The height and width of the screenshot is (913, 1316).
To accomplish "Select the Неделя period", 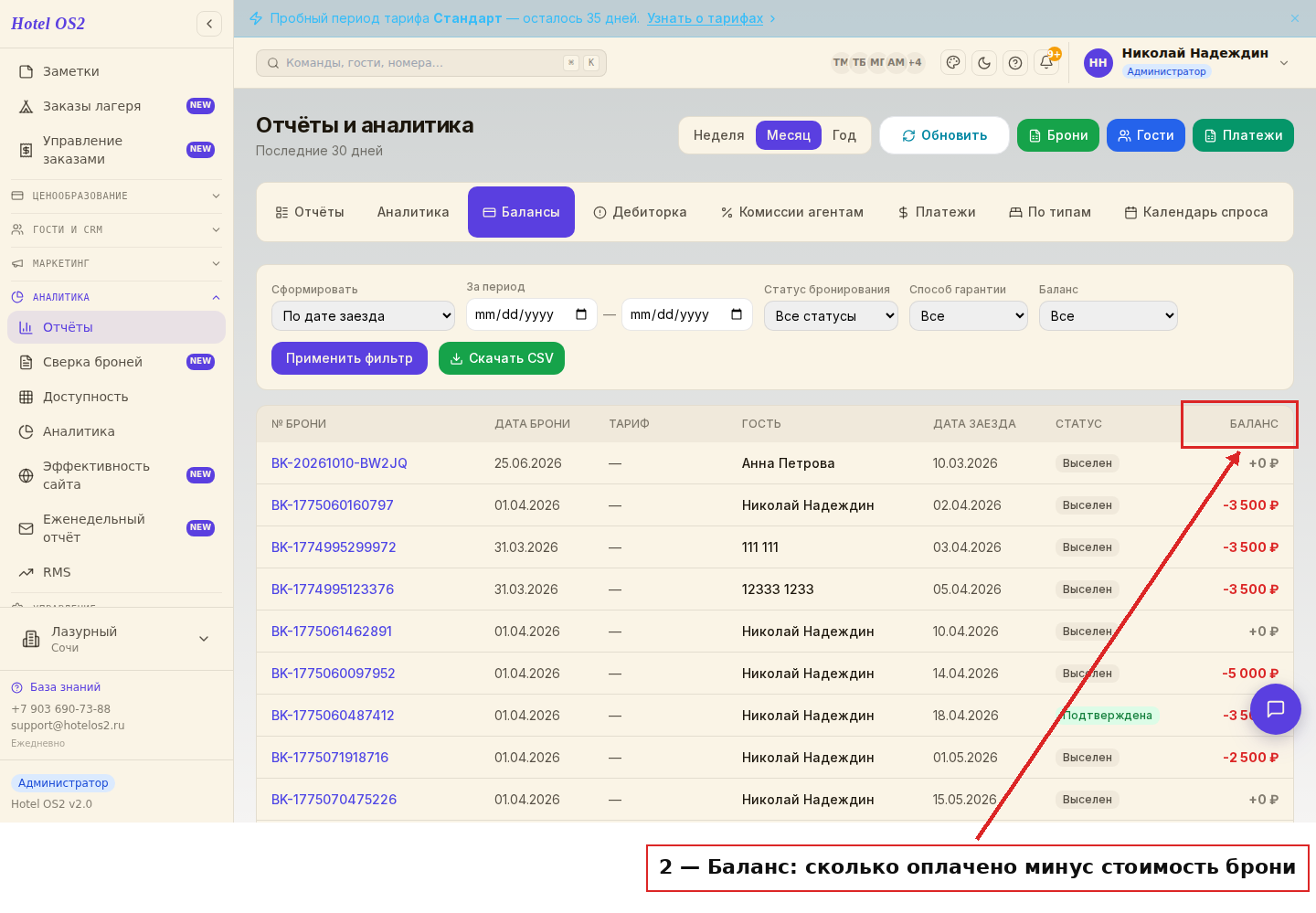I will [x=718, y=135].
